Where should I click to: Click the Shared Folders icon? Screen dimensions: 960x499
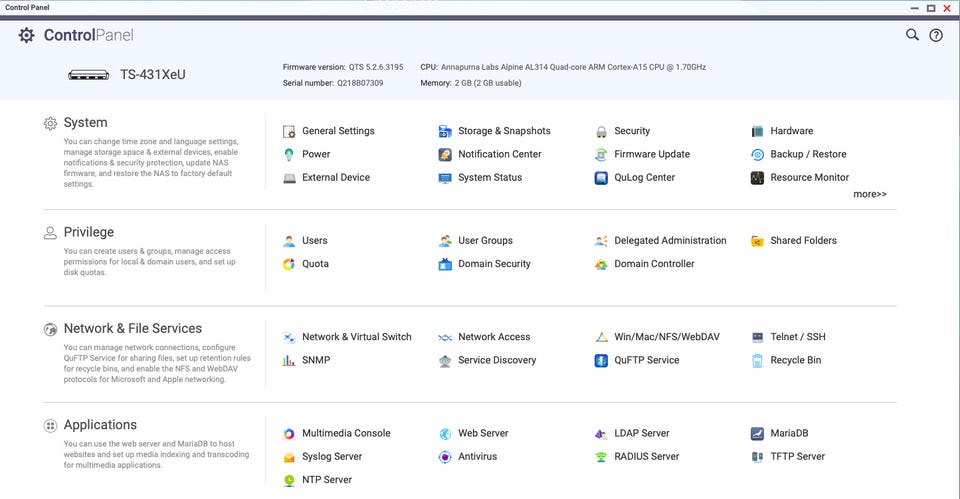758,241
